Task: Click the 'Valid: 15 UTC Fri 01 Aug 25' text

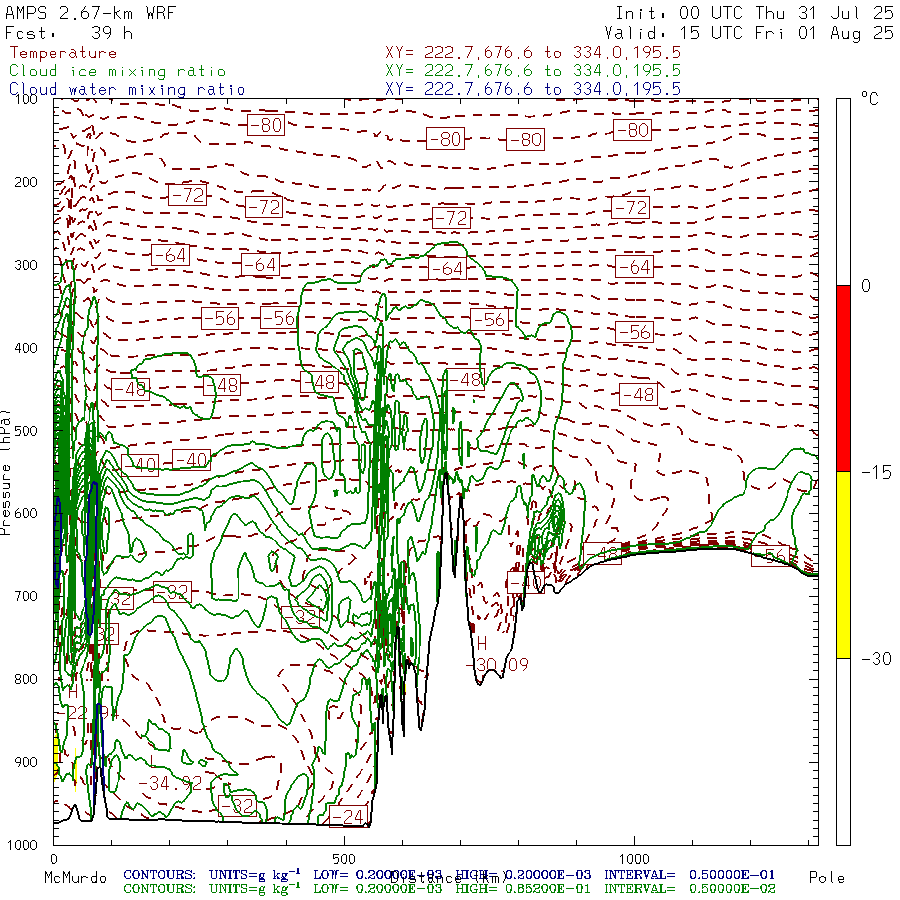Action: (x=748, y=33)
